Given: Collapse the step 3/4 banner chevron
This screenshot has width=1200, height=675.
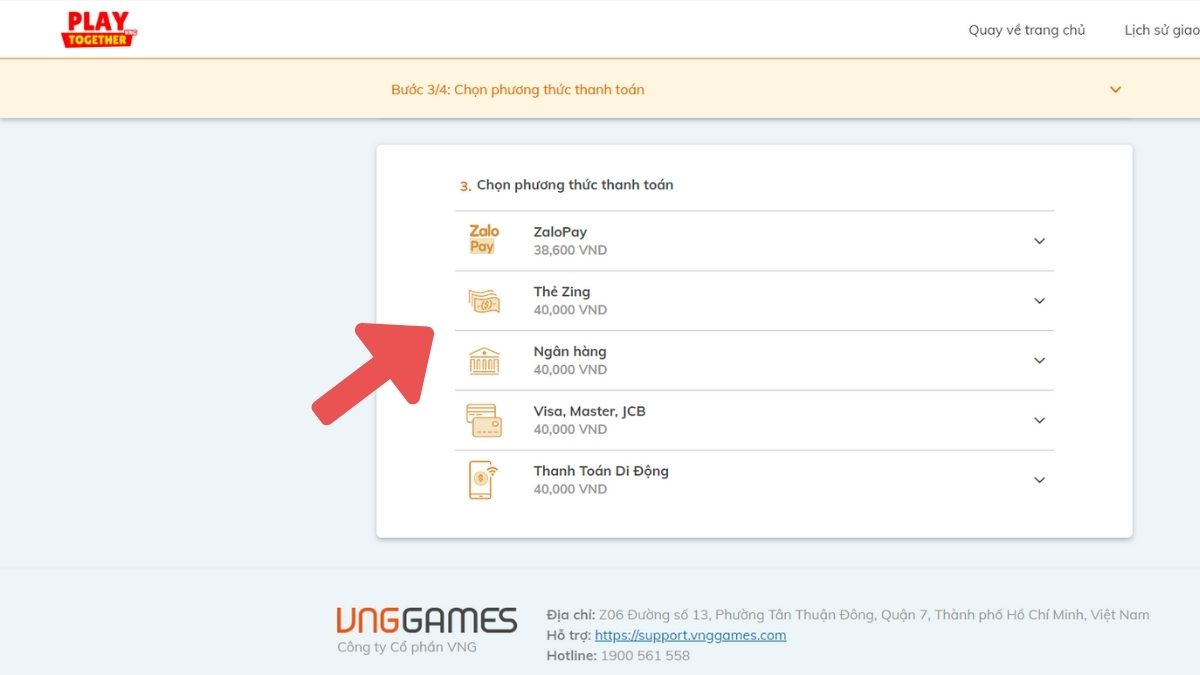Looking at the screenshot, I should [x=1115, y=90].
